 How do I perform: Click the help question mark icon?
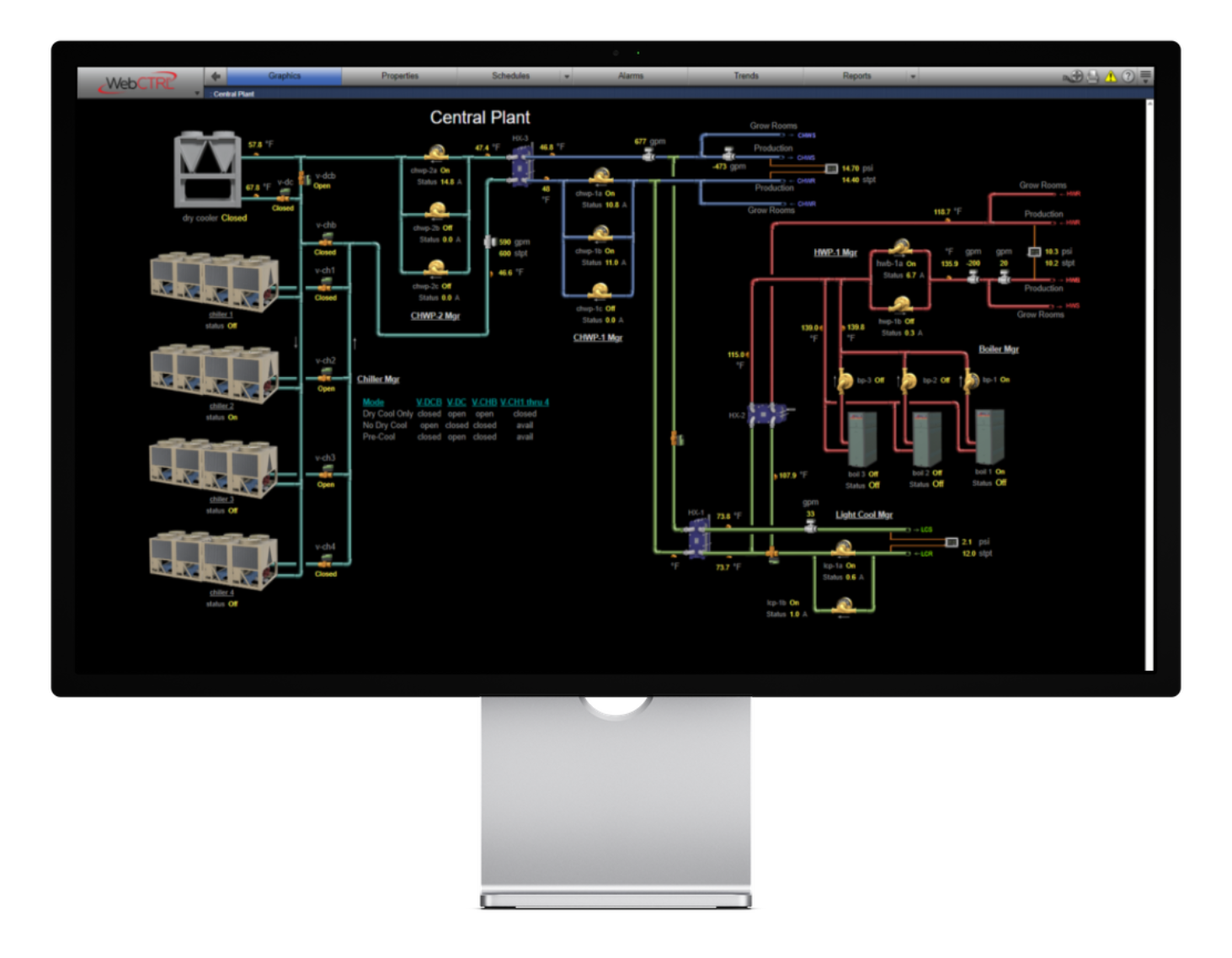(1128, 77)
